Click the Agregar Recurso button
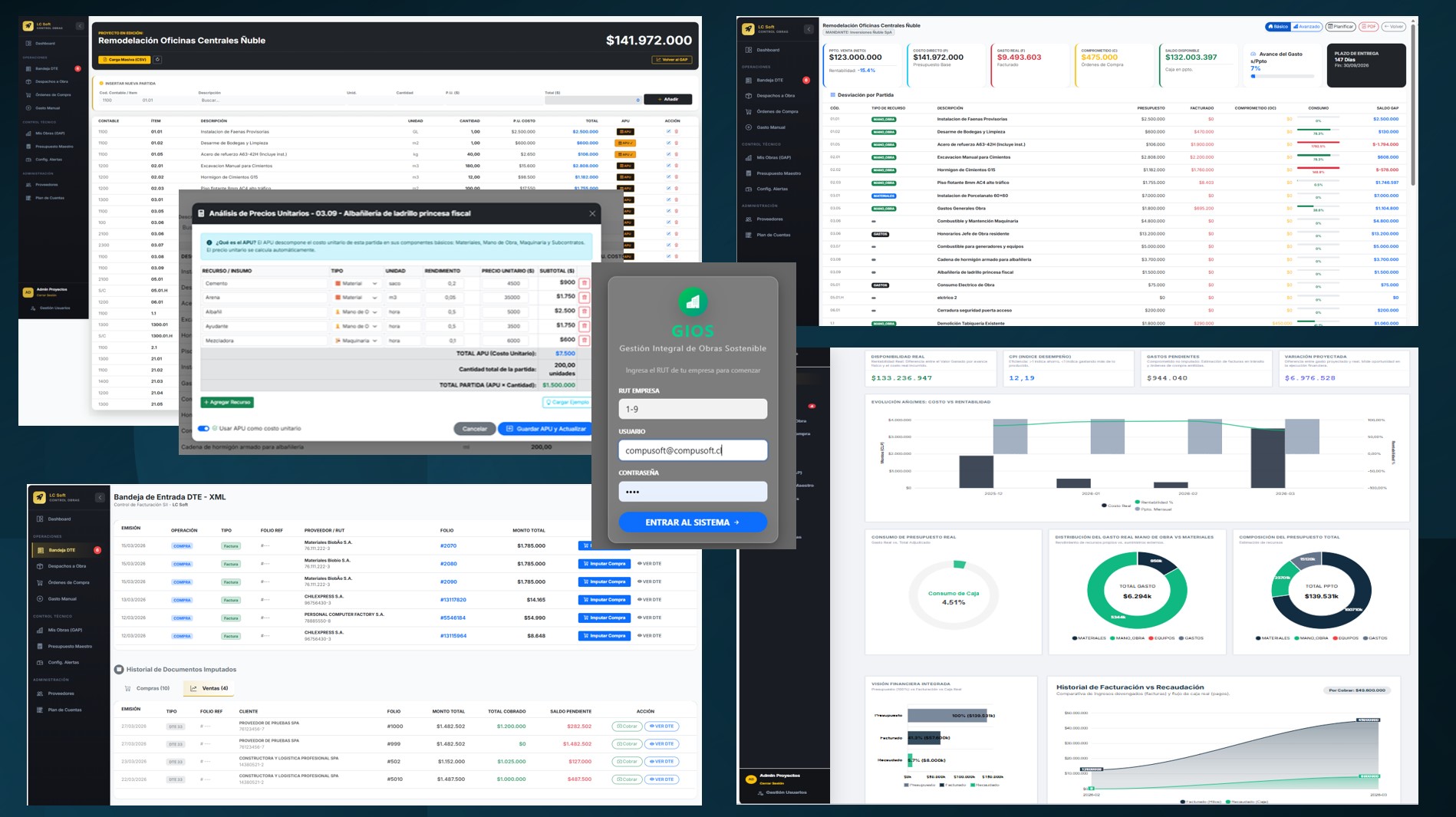 tap(227, 402)
